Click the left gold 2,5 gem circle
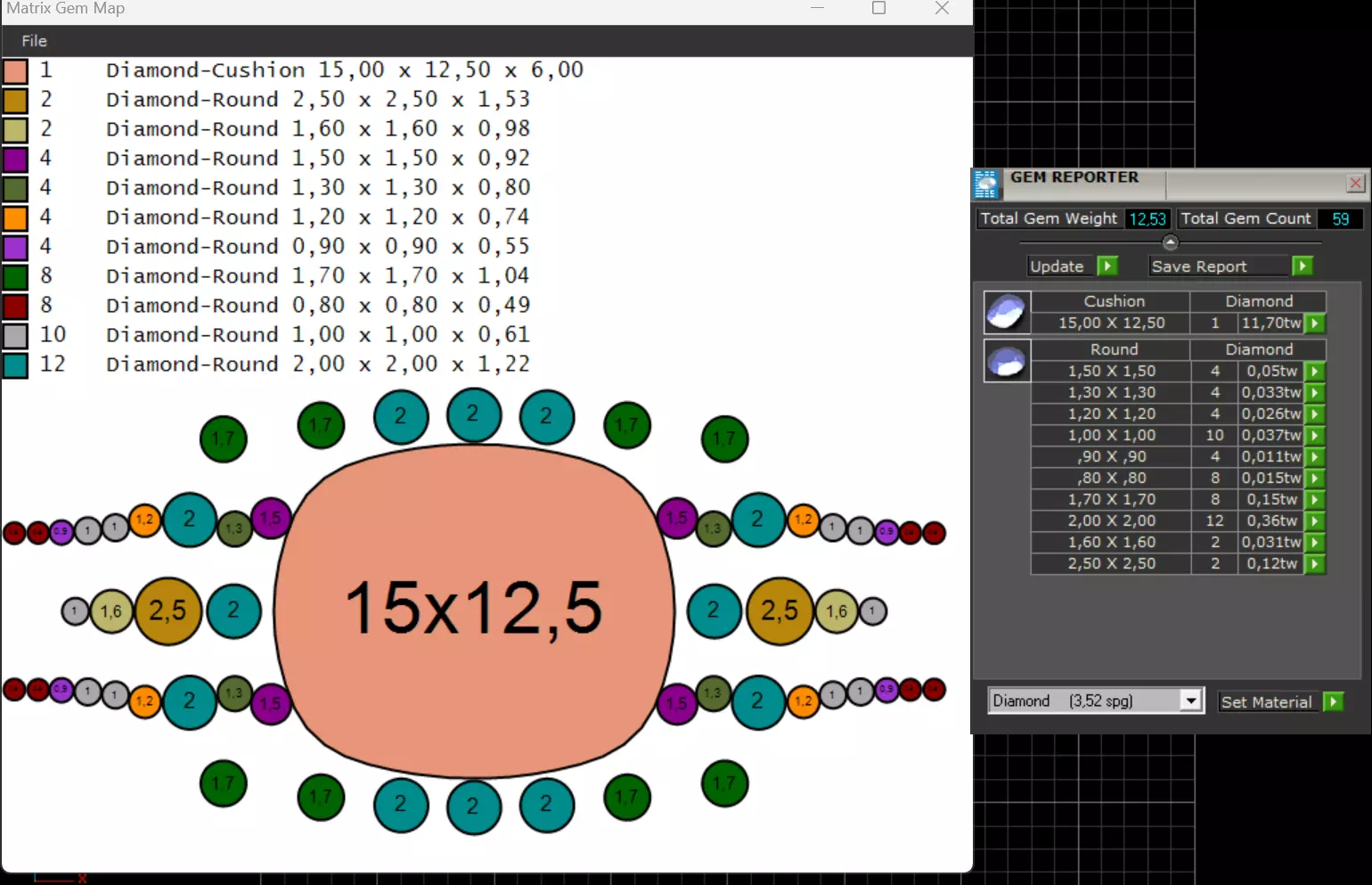 167,610
